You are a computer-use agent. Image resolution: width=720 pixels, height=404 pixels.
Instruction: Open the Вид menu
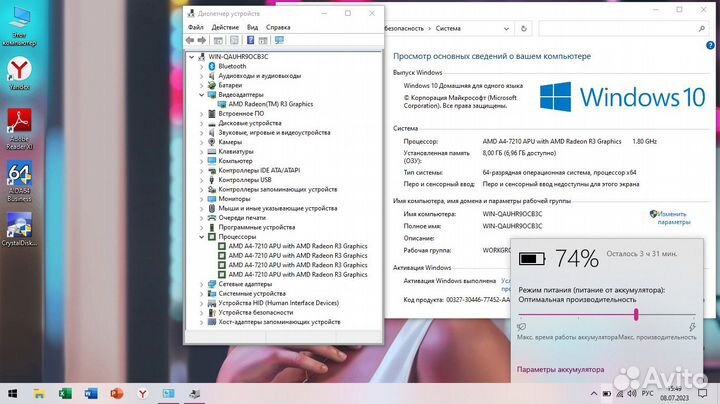click(253, 28)
